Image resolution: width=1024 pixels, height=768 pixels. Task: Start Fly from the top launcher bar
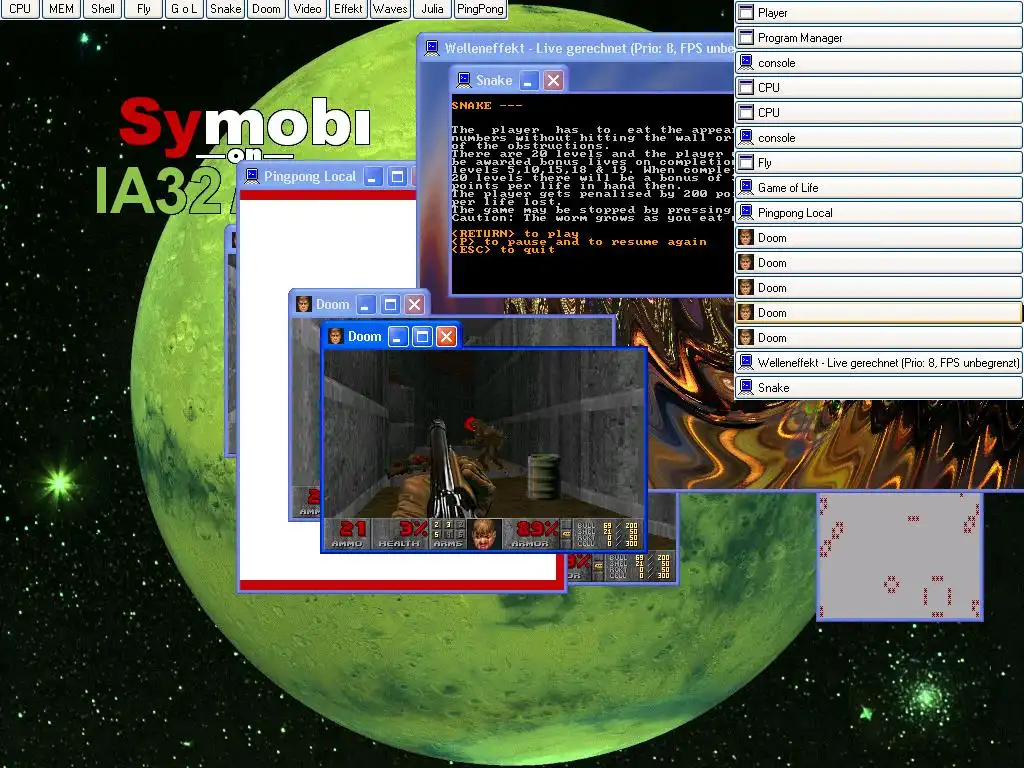pos(144,9)
